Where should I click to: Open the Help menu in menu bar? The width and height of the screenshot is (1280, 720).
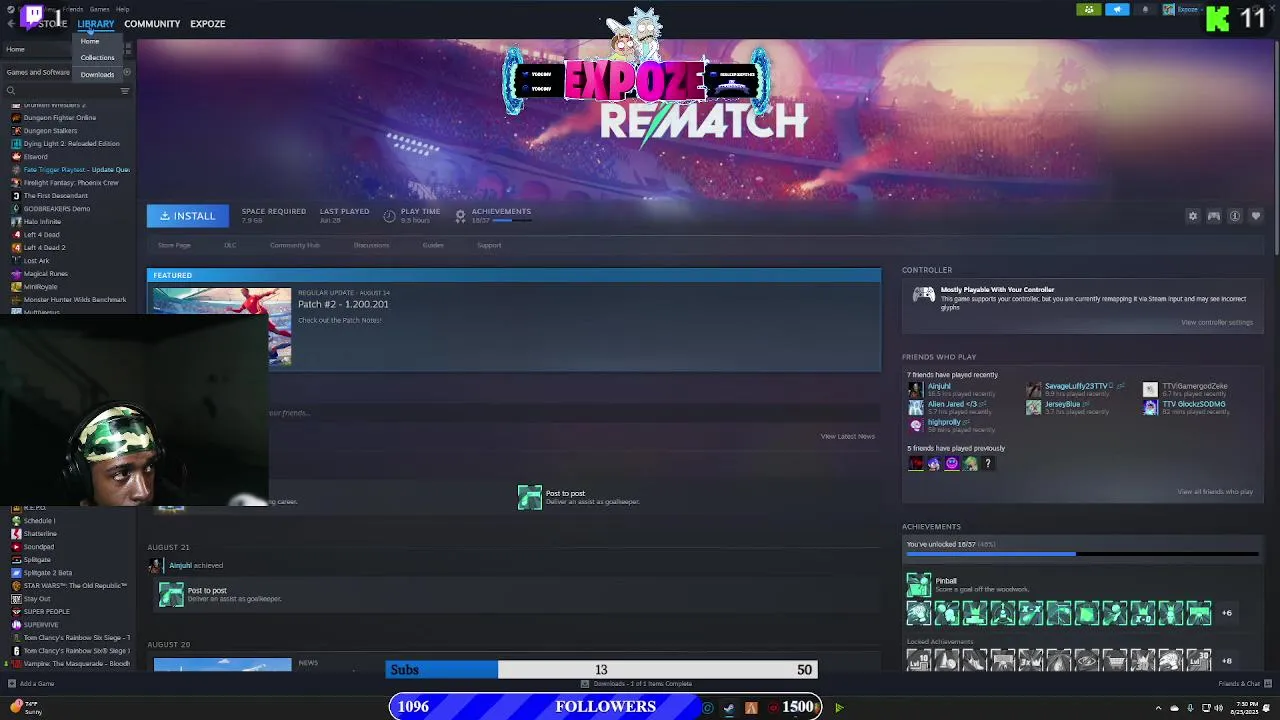(x=122, y=9)
